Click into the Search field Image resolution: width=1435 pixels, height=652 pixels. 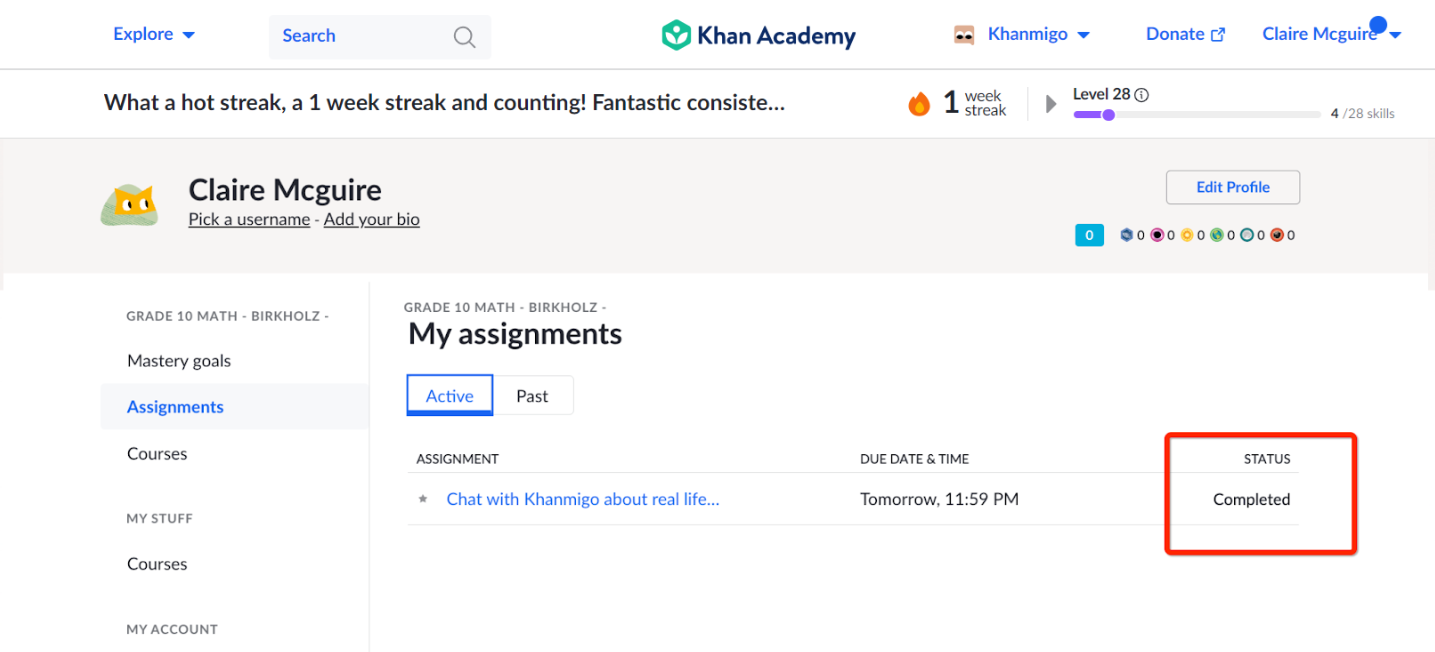[x=380, y=36]
